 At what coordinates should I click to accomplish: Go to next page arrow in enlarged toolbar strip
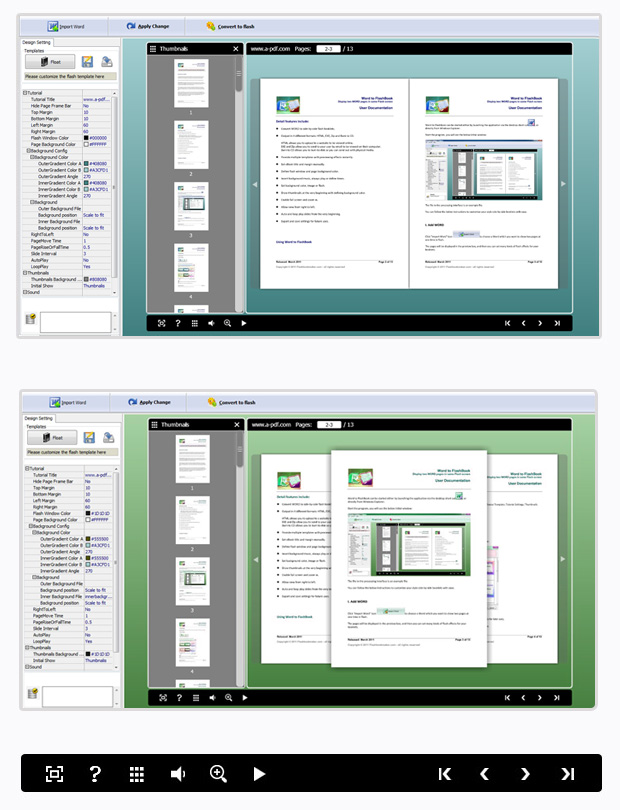tap(525, 774)
